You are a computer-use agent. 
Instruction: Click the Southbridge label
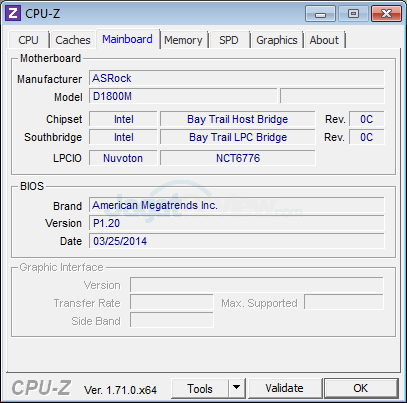[x=53, y=137]
